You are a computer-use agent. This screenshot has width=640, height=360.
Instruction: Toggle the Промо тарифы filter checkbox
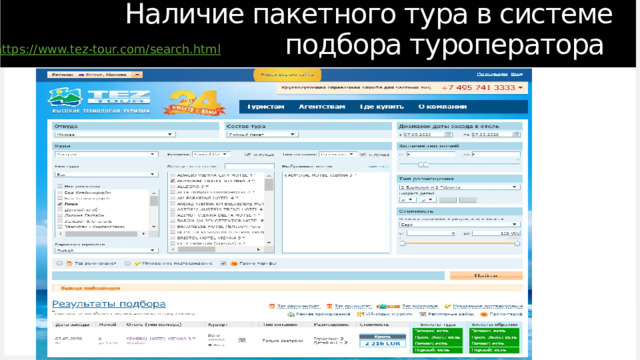click(223, 264)
